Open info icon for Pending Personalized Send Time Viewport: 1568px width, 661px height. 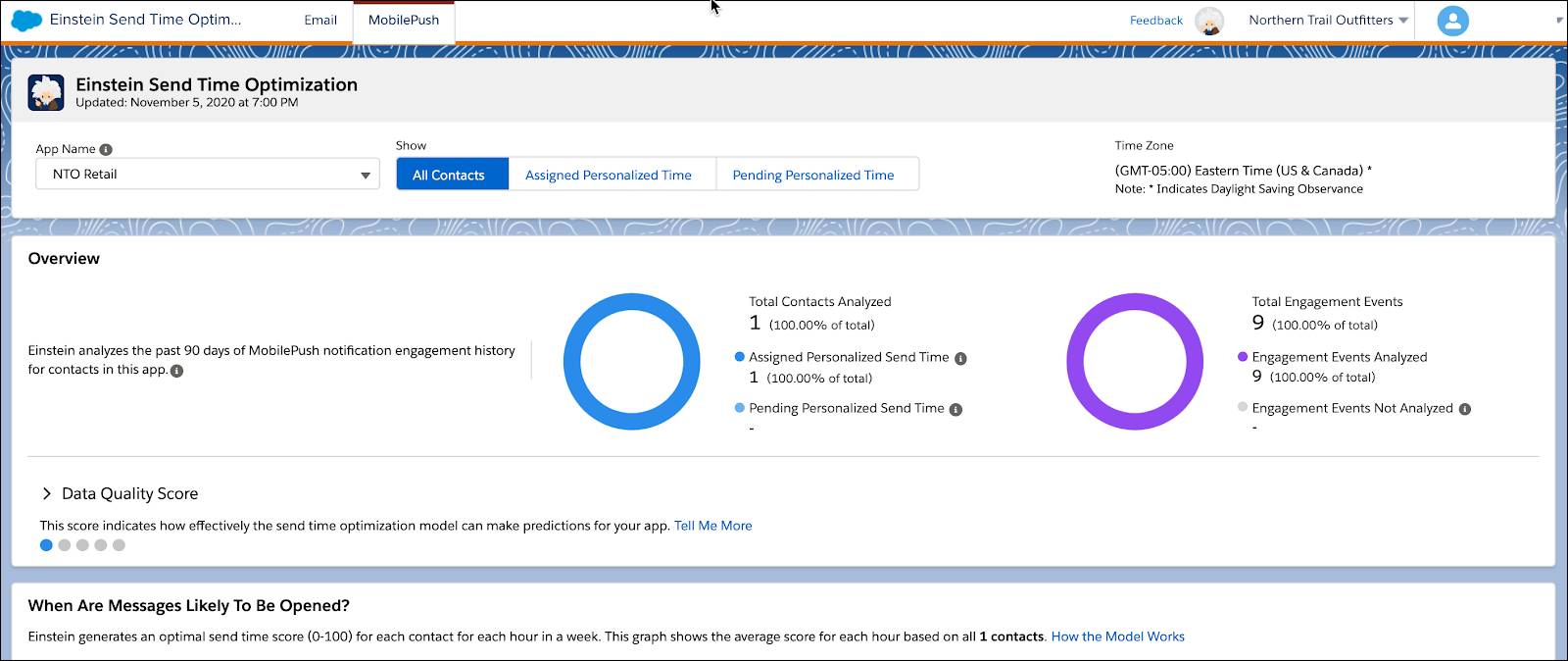(x=955, y=410)
